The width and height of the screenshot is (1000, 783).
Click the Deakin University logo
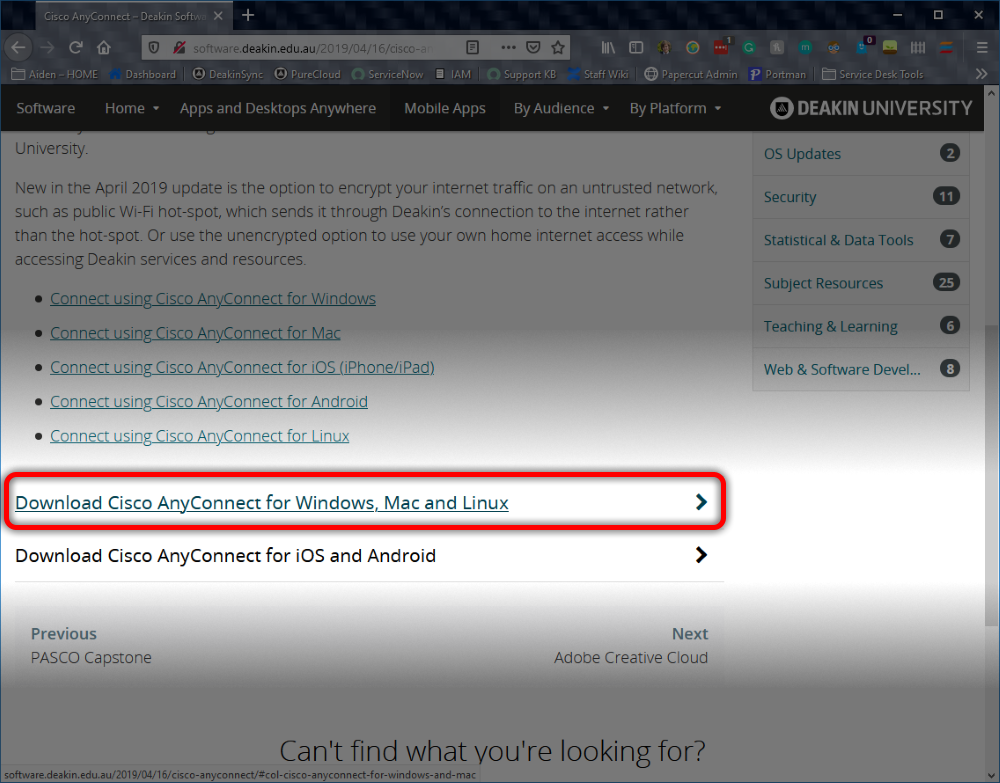[871, 108]
